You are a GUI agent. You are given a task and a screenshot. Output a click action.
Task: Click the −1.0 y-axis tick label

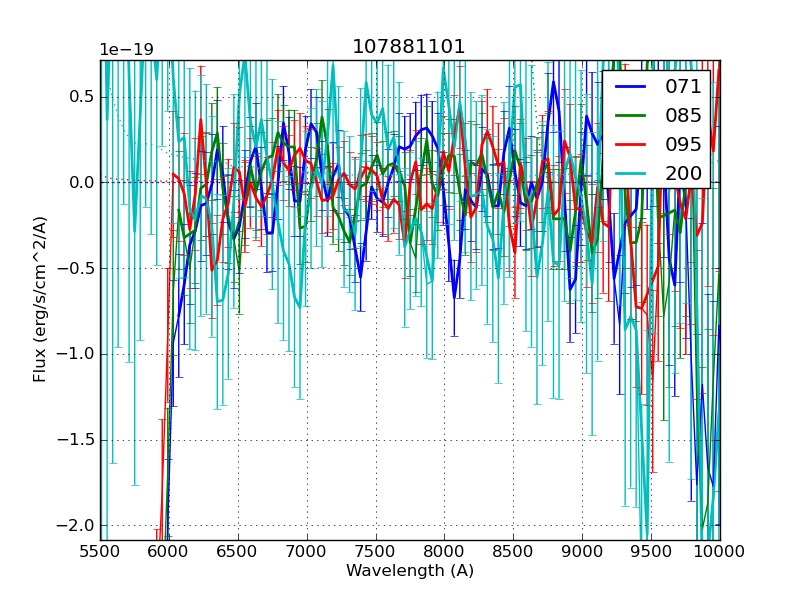click(76, 354)
